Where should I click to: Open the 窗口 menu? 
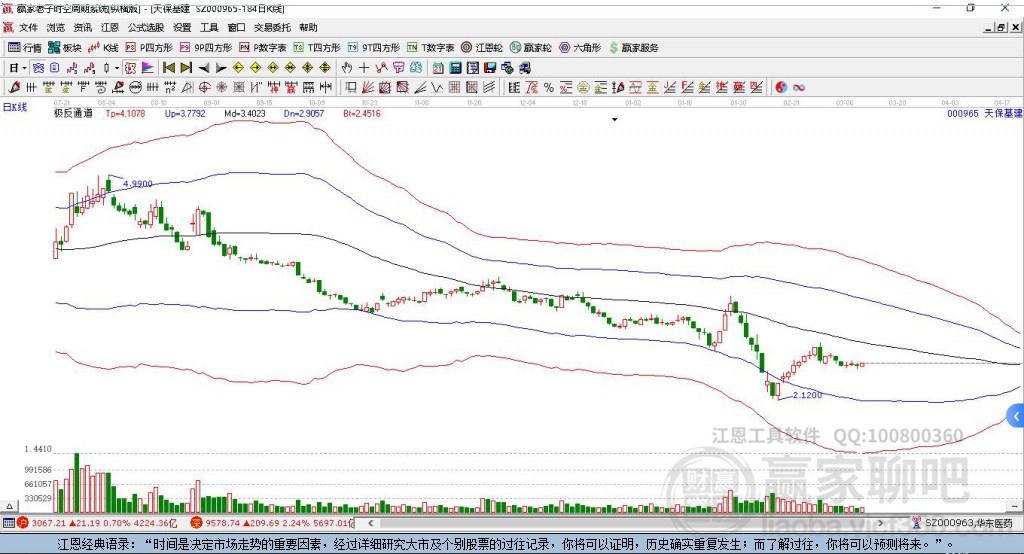click(236, 27)
